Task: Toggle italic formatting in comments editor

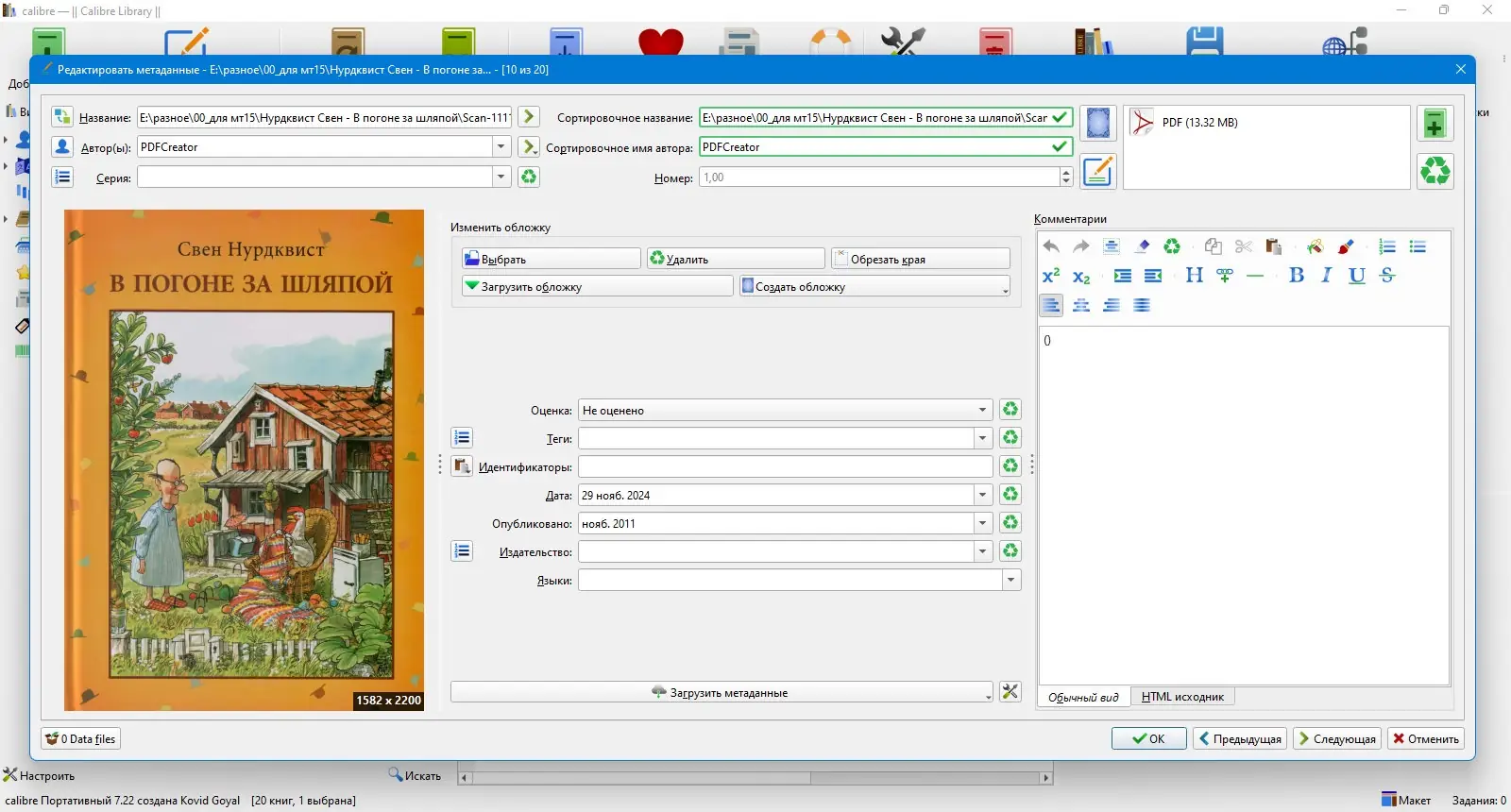Action: pos(1327,275)
